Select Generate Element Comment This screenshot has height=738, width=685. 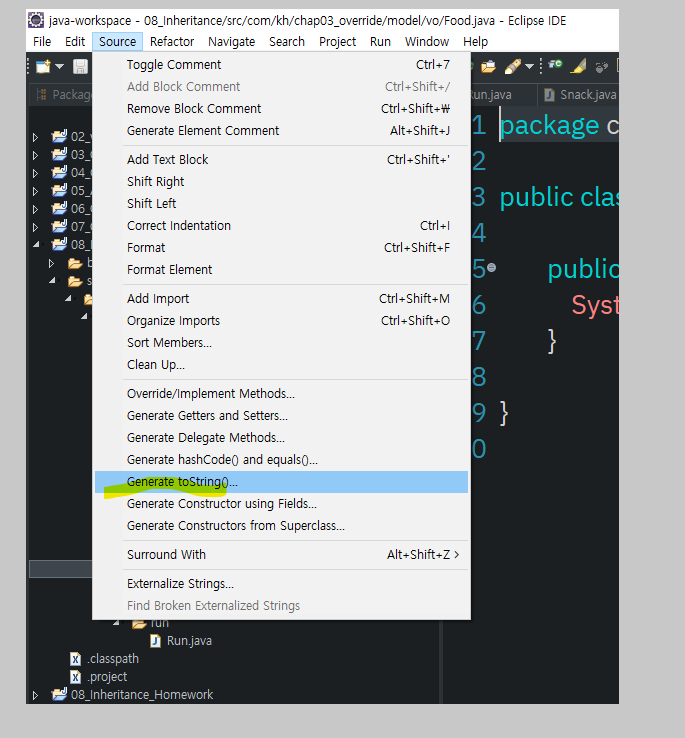point(281,131)
